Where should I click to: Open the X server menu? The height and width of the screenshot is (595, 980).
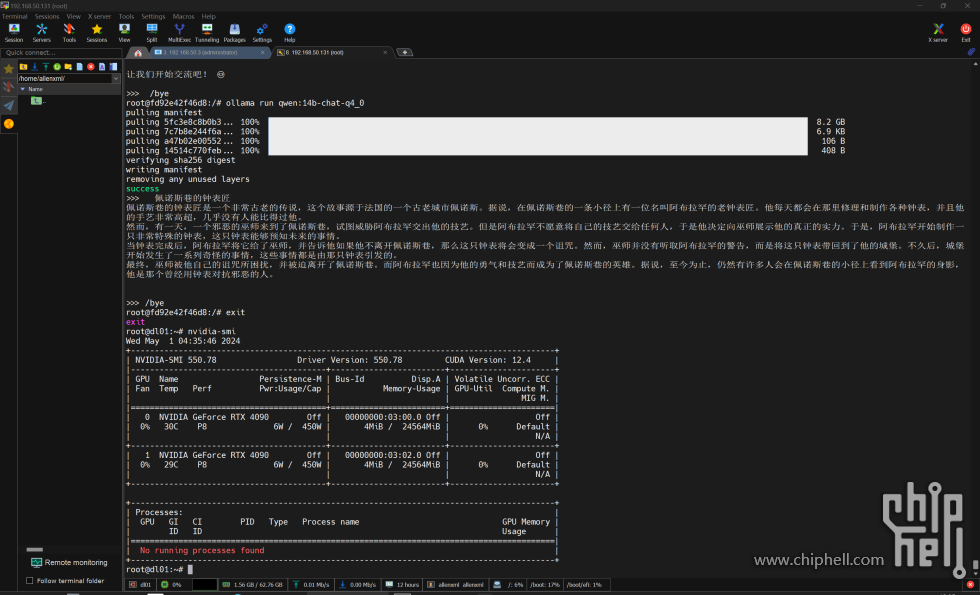[99, 16]
